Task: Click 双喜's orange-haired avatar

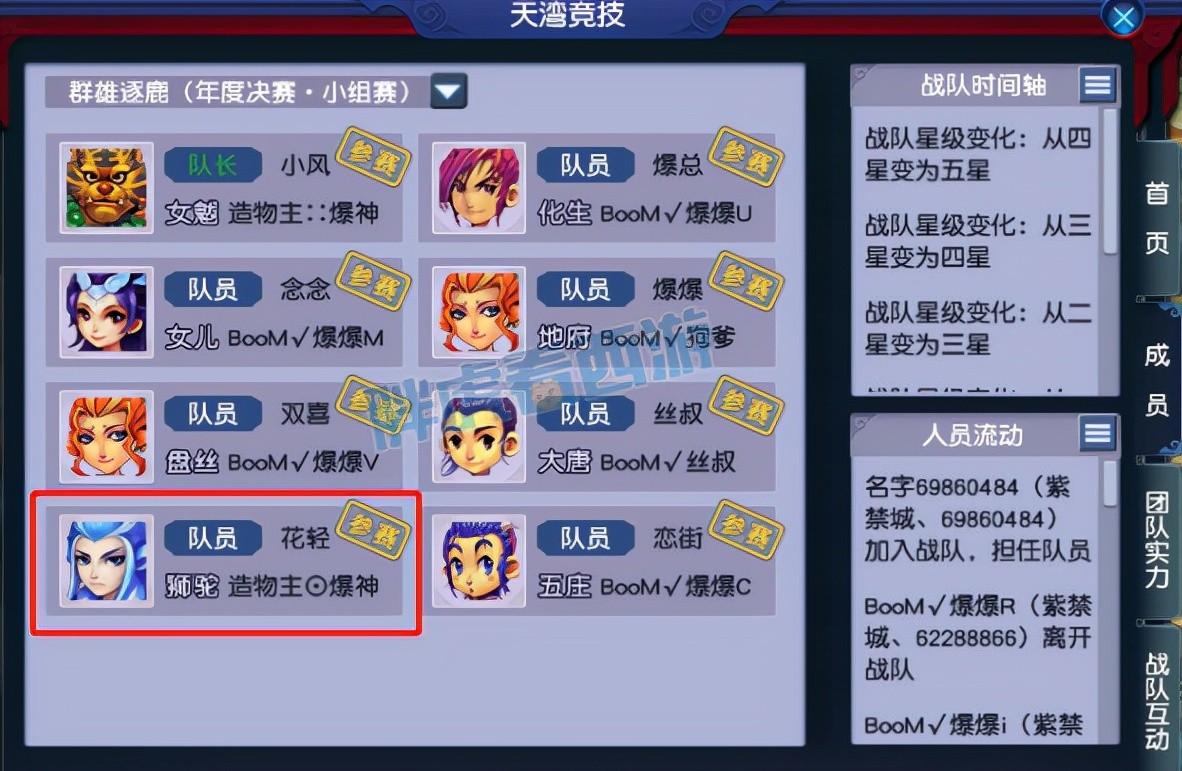Action: point(106,436)
